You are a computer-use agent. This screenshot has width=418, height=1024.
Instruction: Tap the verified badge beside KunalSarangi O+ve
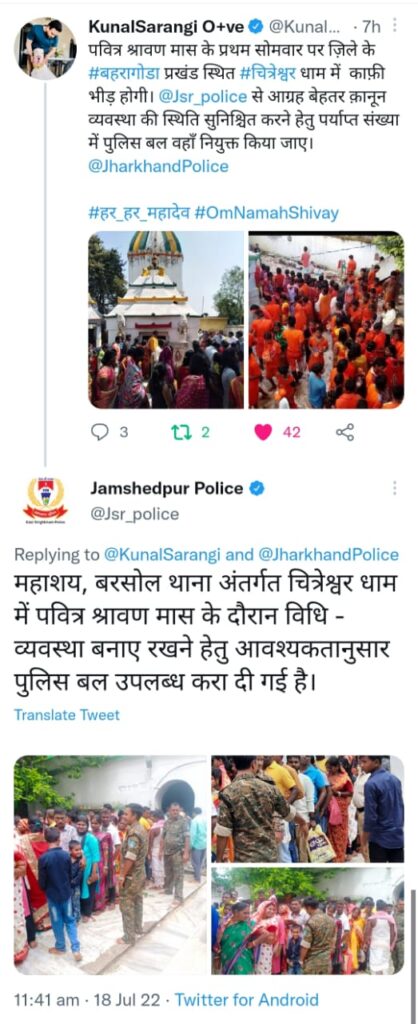[x=257, y=26]
